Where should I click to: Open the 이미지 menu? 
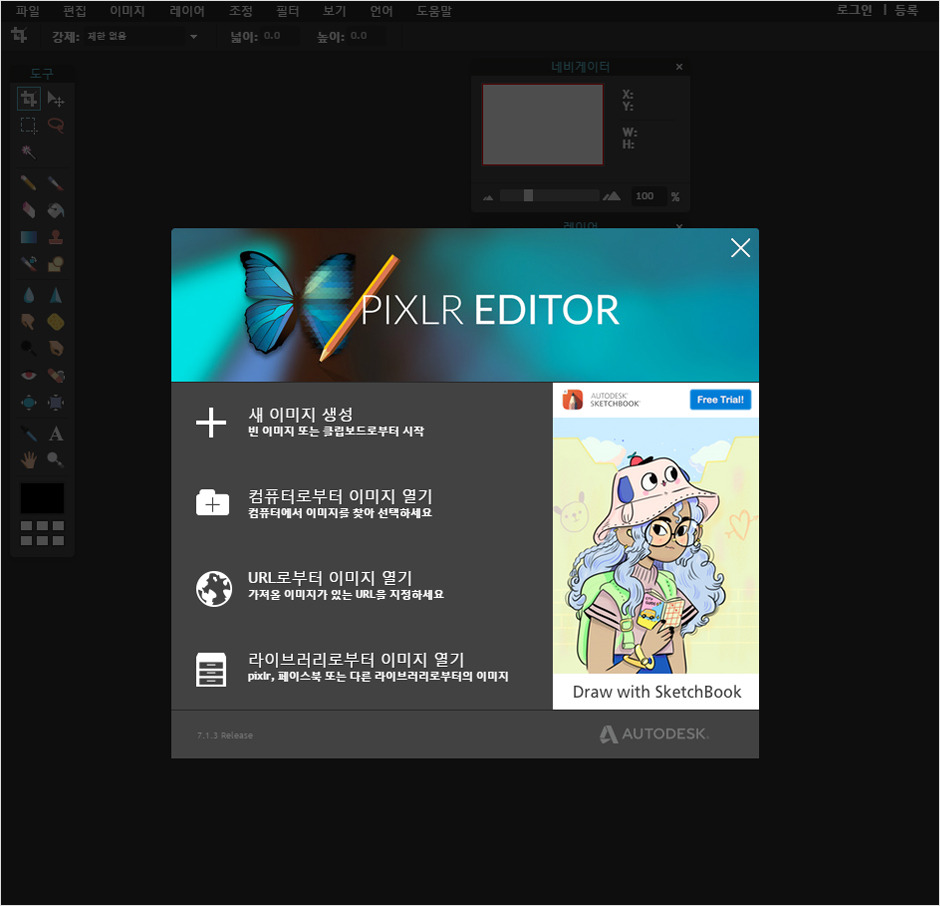click(x=127, y=11)
